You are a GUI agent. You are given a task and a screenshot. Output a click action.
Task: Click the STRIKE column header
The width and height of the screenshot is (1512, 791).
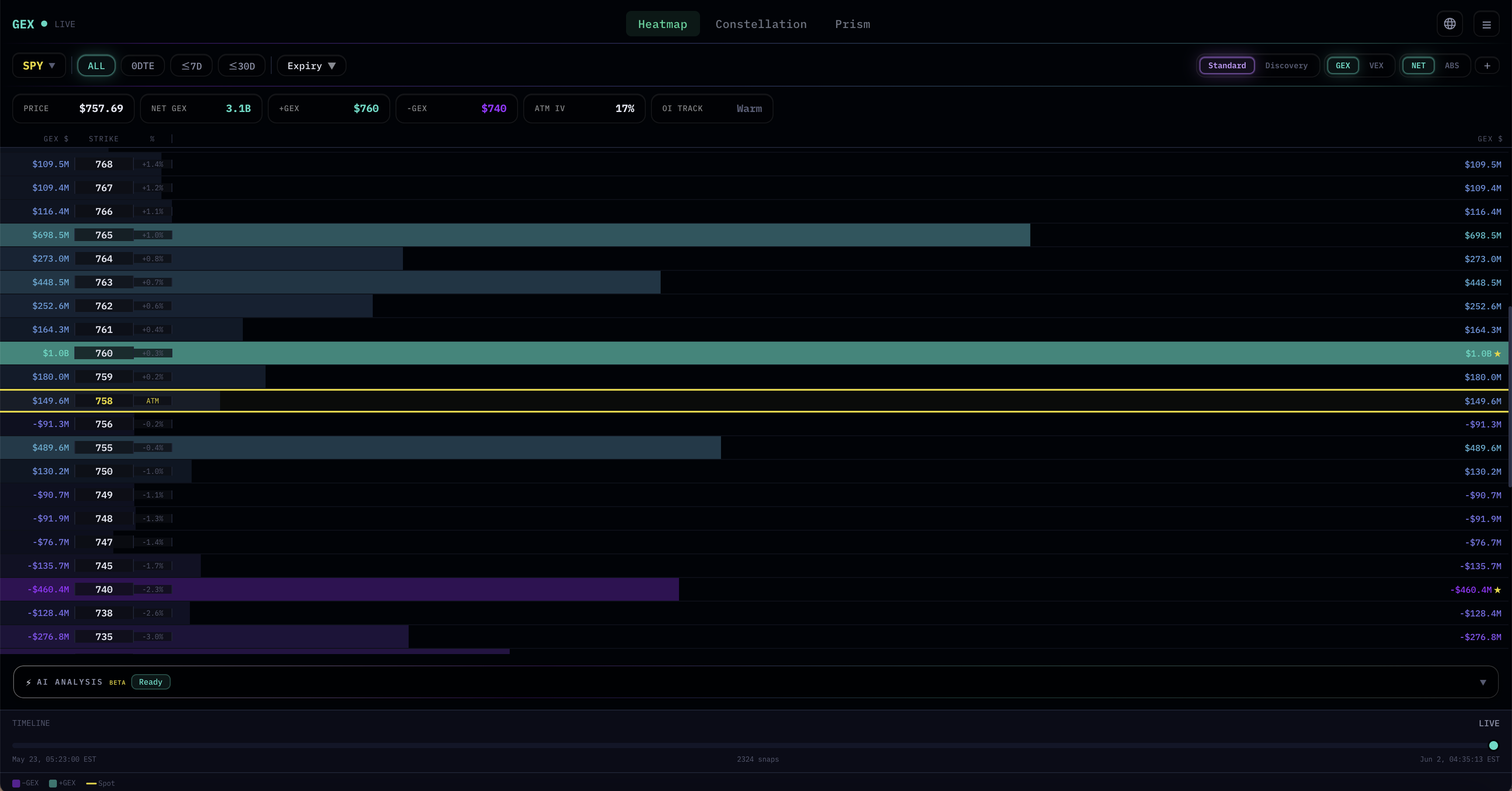point(103,139)
